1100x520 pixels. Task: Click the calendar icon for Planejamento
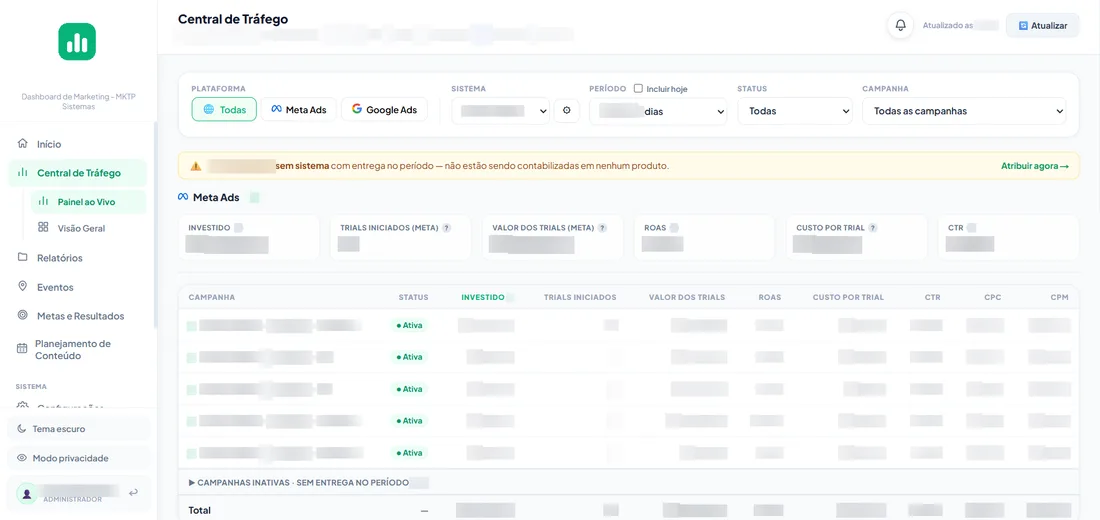[x=22, y=349]
